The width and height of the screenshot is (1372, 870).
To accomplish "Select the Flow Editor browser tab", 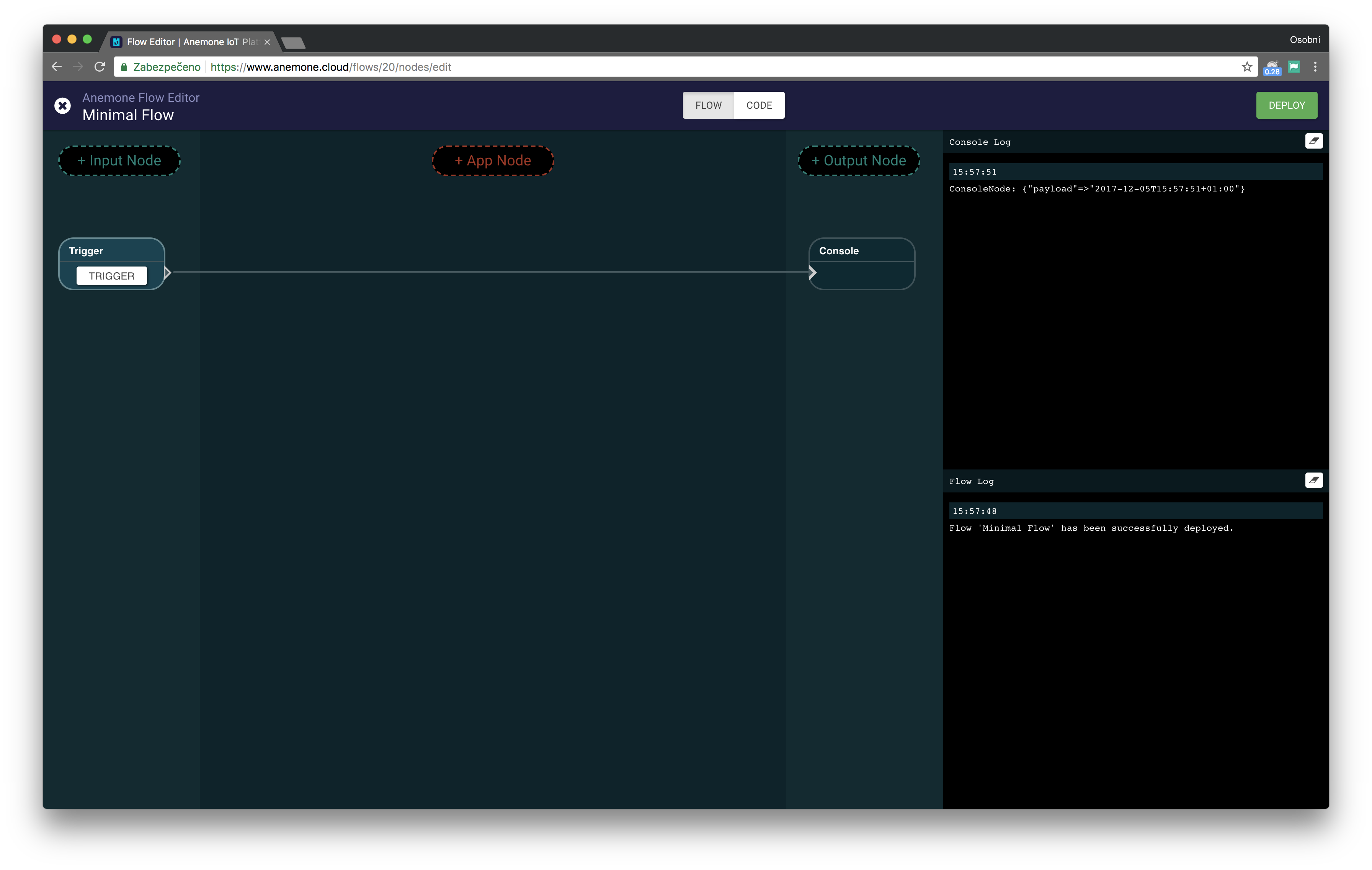I will tap(188, 42).
